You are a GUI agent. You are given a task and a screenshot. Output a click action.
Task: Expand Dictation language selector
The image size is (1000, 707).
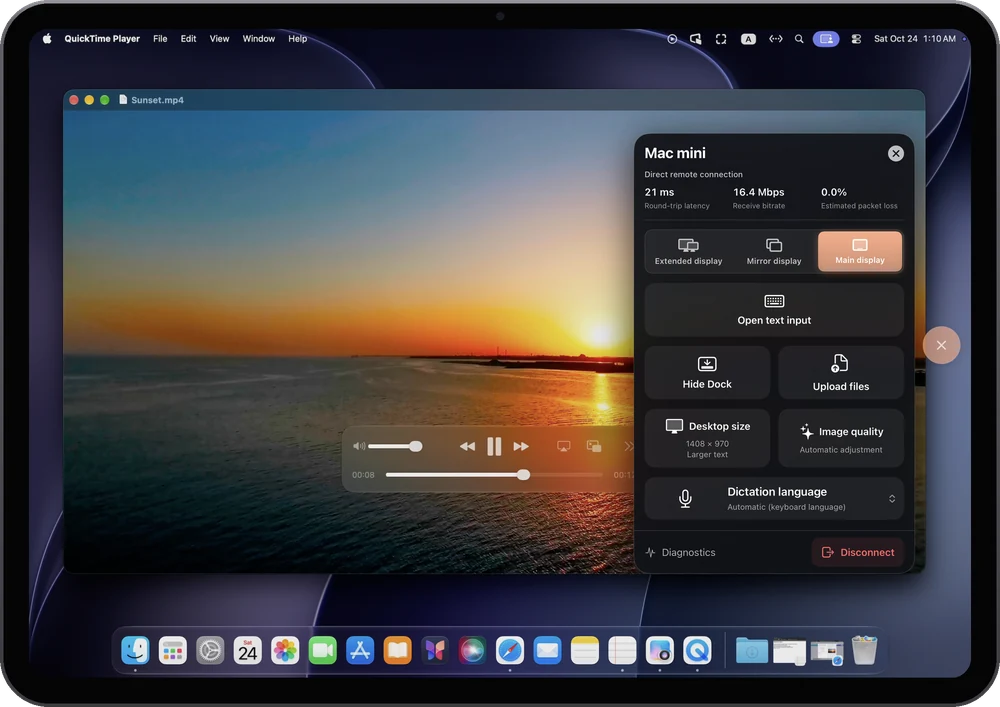point(774,499)
